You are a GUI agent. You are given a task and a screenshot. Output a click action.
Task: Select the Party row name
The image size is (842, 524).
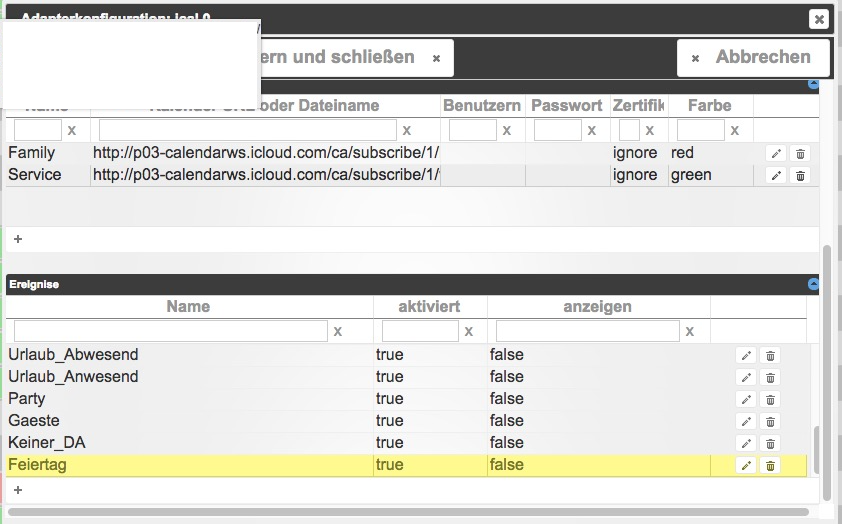coord(26,399)
